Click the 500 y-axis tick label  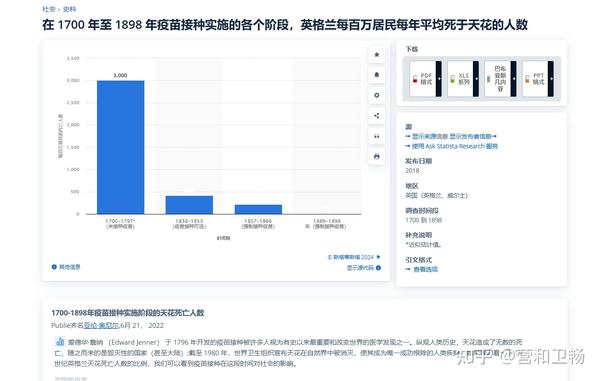pyautogui.click(x=75, y=192)
